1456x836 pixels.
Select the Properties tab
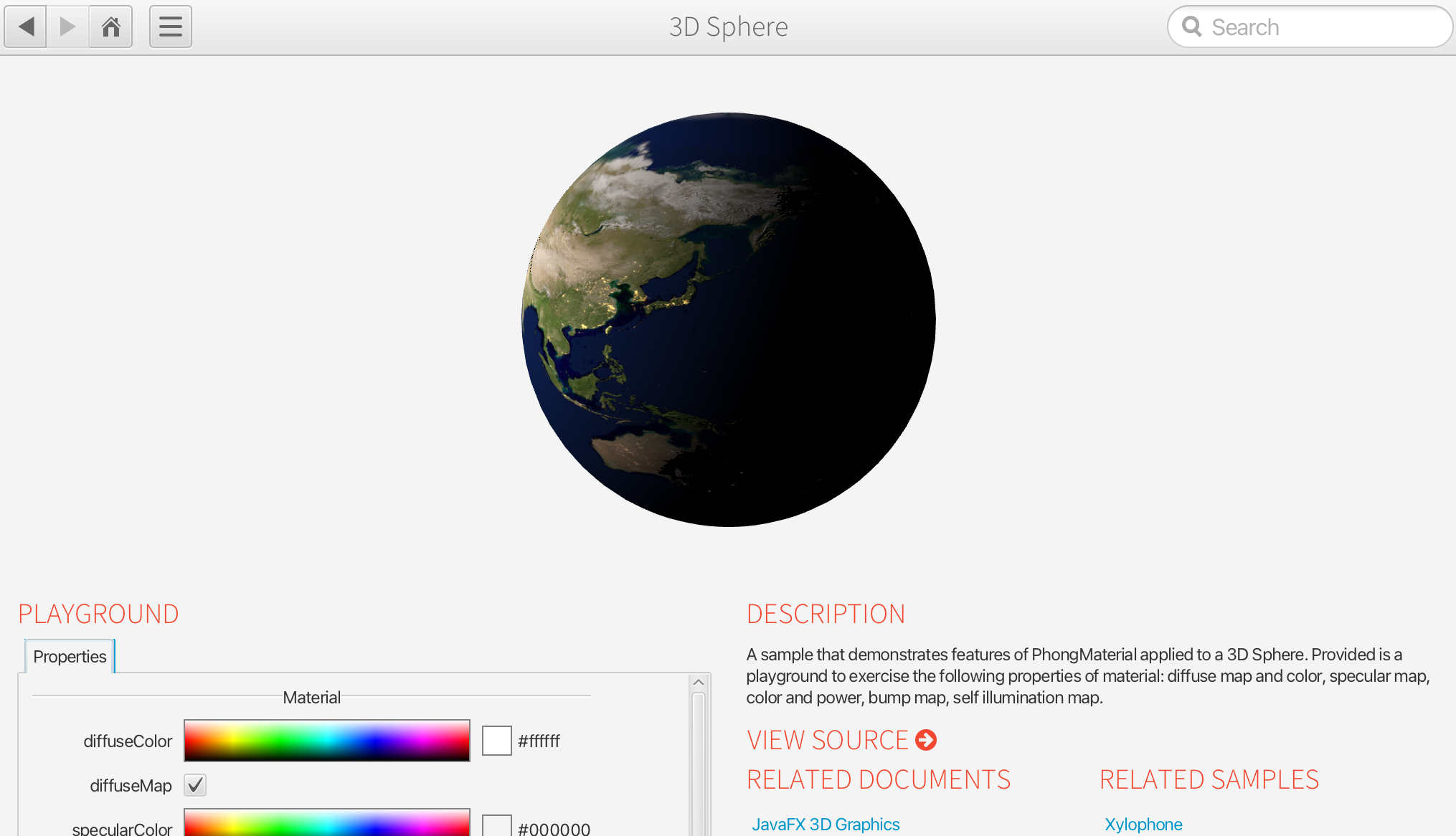tap(70, 656)
